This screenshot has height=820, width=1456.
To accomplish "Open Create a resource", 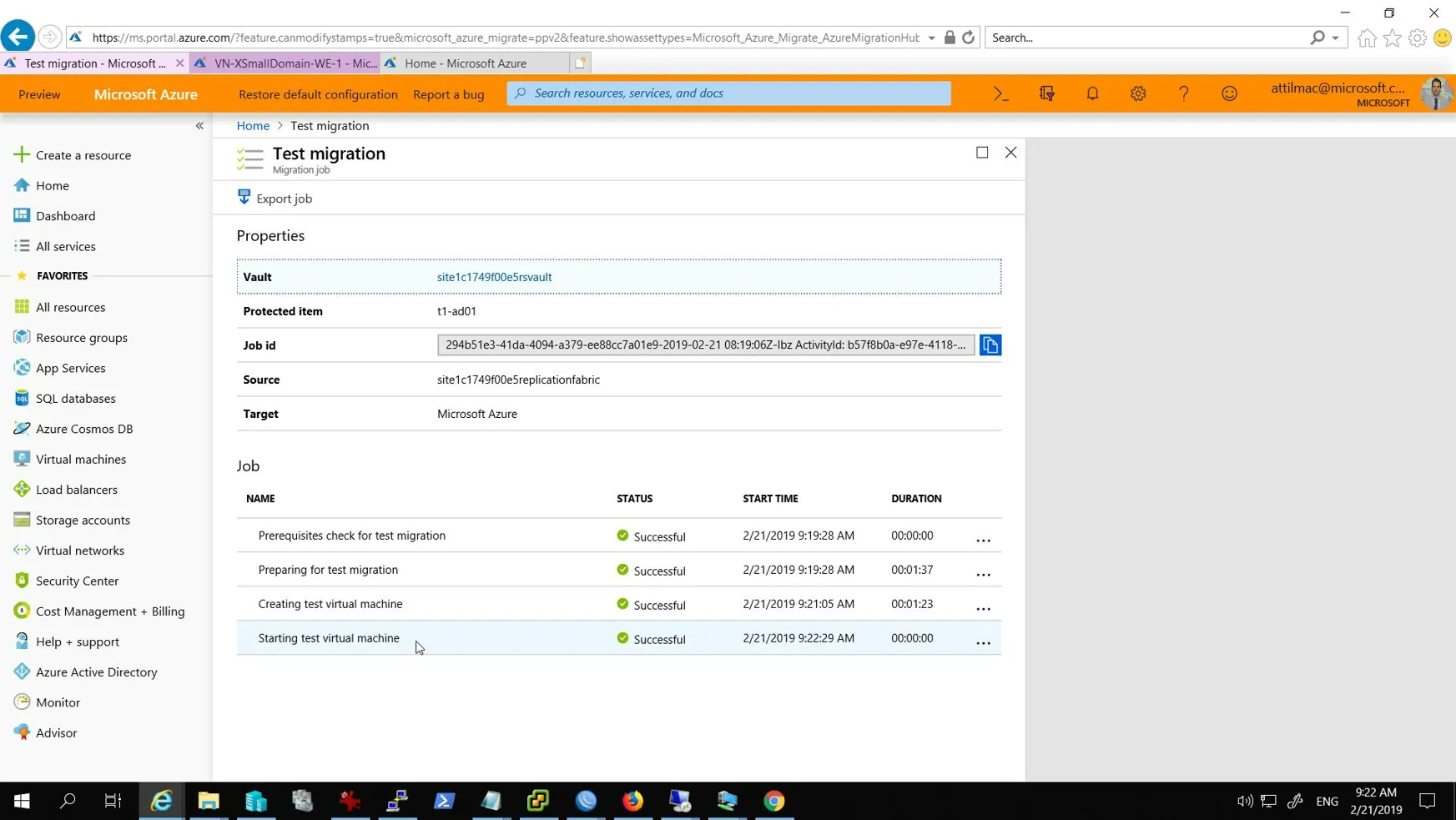I will pyautogui.click(x=73, y=155).
